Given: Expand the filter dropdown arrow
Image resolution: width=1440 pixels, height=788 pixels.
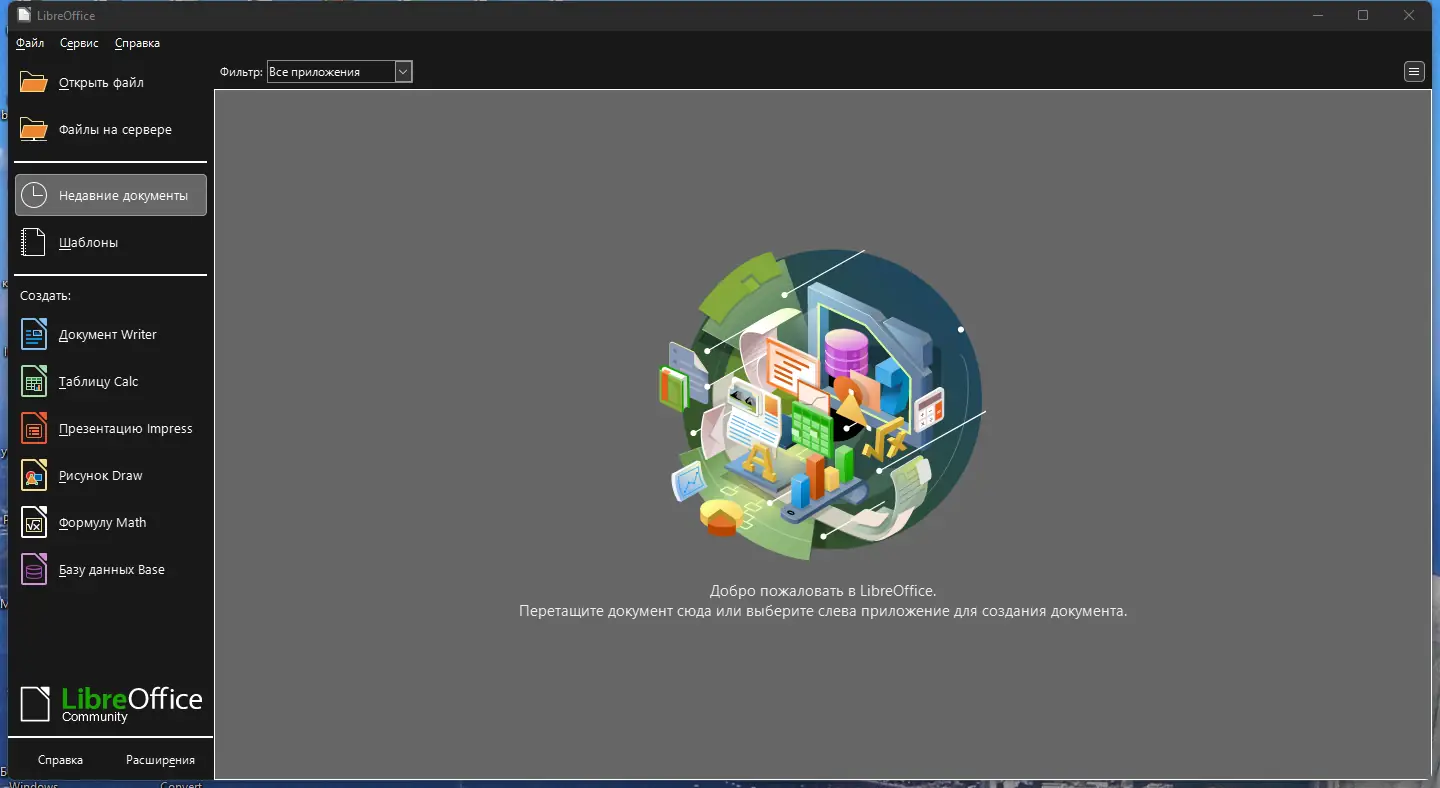Looking at the screenshot, I should (403, 72).
